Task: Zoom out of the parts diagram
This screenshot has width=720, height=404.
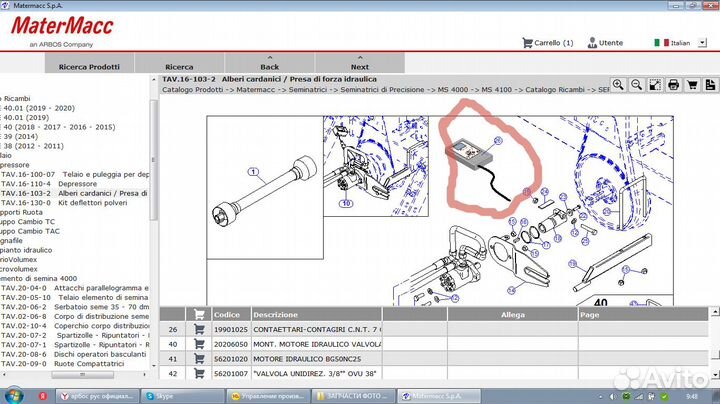Action: click(637, 85)
